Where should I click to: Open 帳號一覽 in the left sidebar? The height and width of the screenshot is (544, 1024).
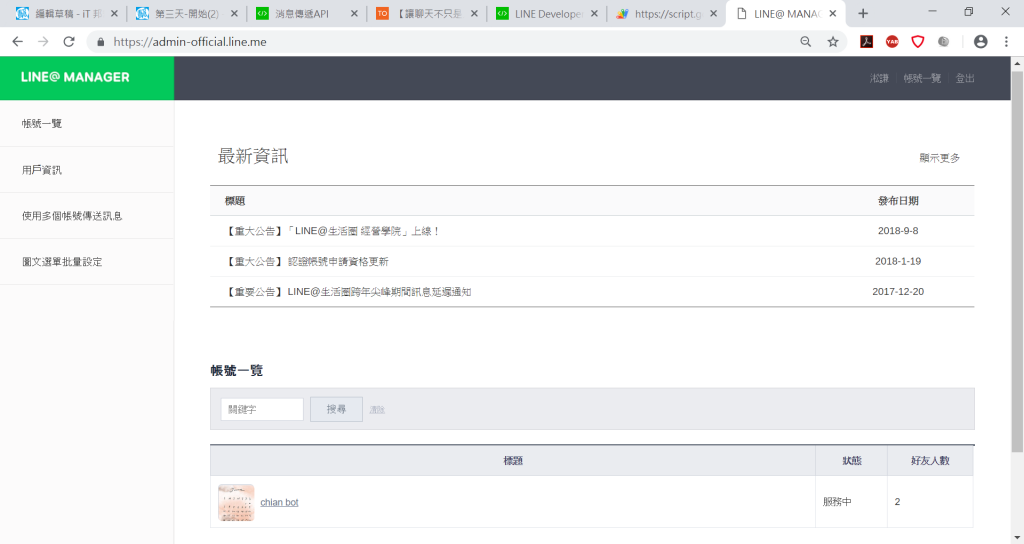pyautogui.click(x=87, y=123)
